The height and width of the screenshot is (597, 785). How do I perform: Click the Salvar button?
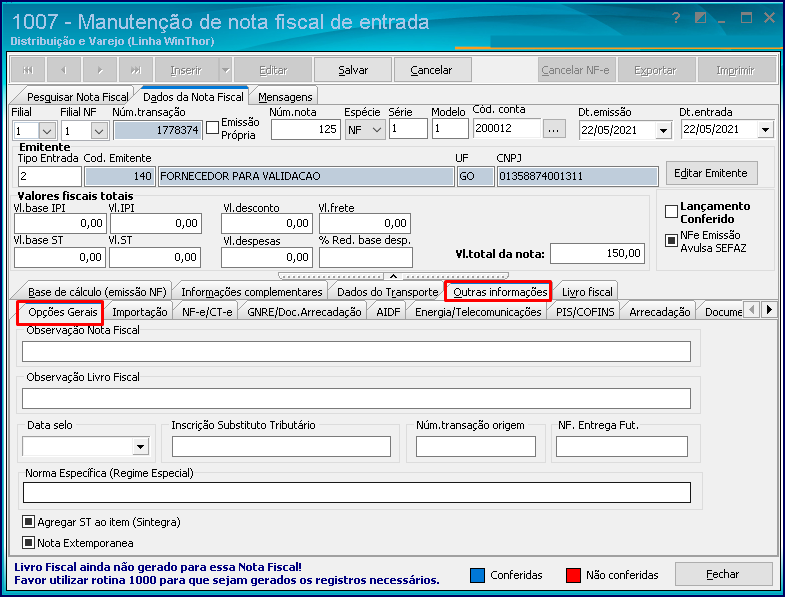click(x=353, y=70)
